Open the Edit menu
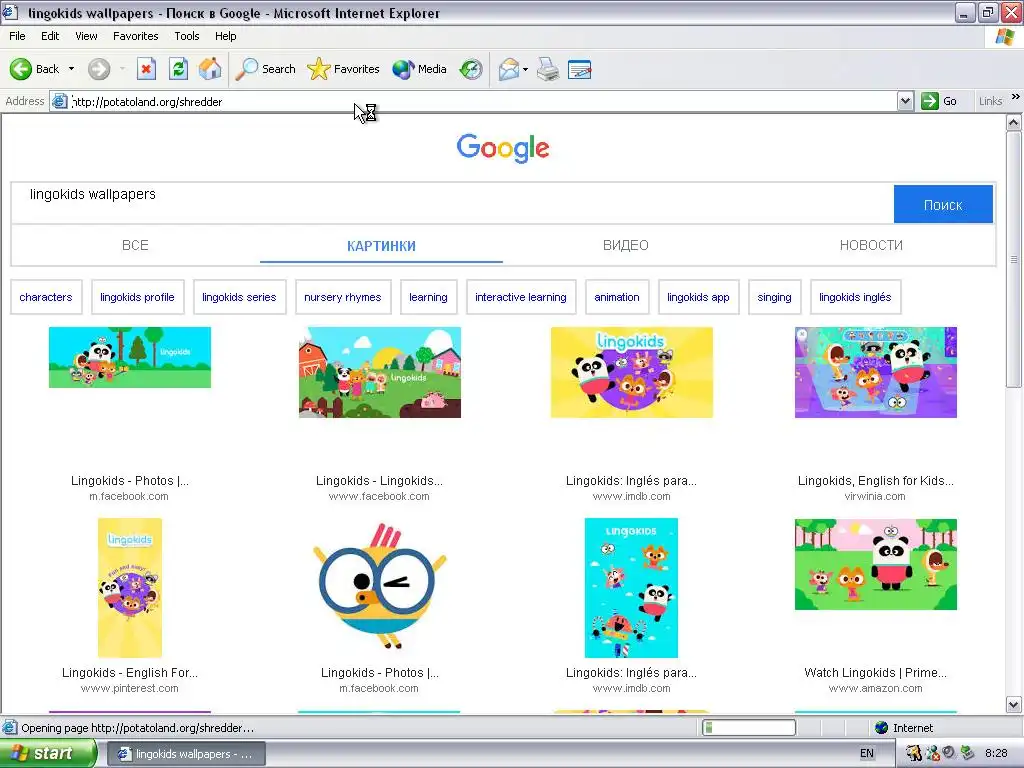Image resolution: width=1024 pixels, height=768 pixels. click(50, 36)
